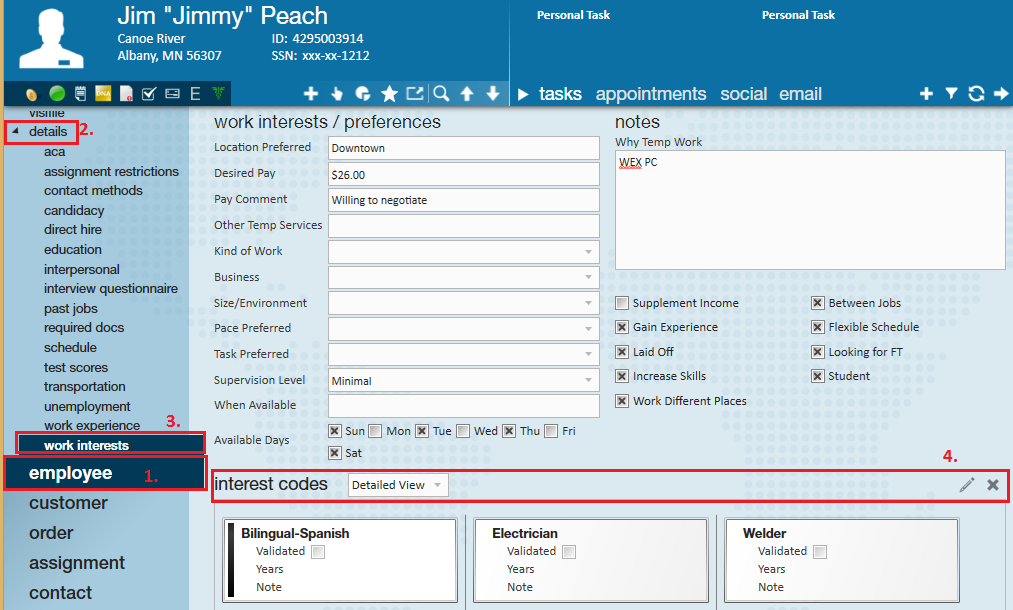The height and width of the screenshot is (610, 1013).
Task: Select interview questionnaire in details tree
Action: (x=110, y=289)
